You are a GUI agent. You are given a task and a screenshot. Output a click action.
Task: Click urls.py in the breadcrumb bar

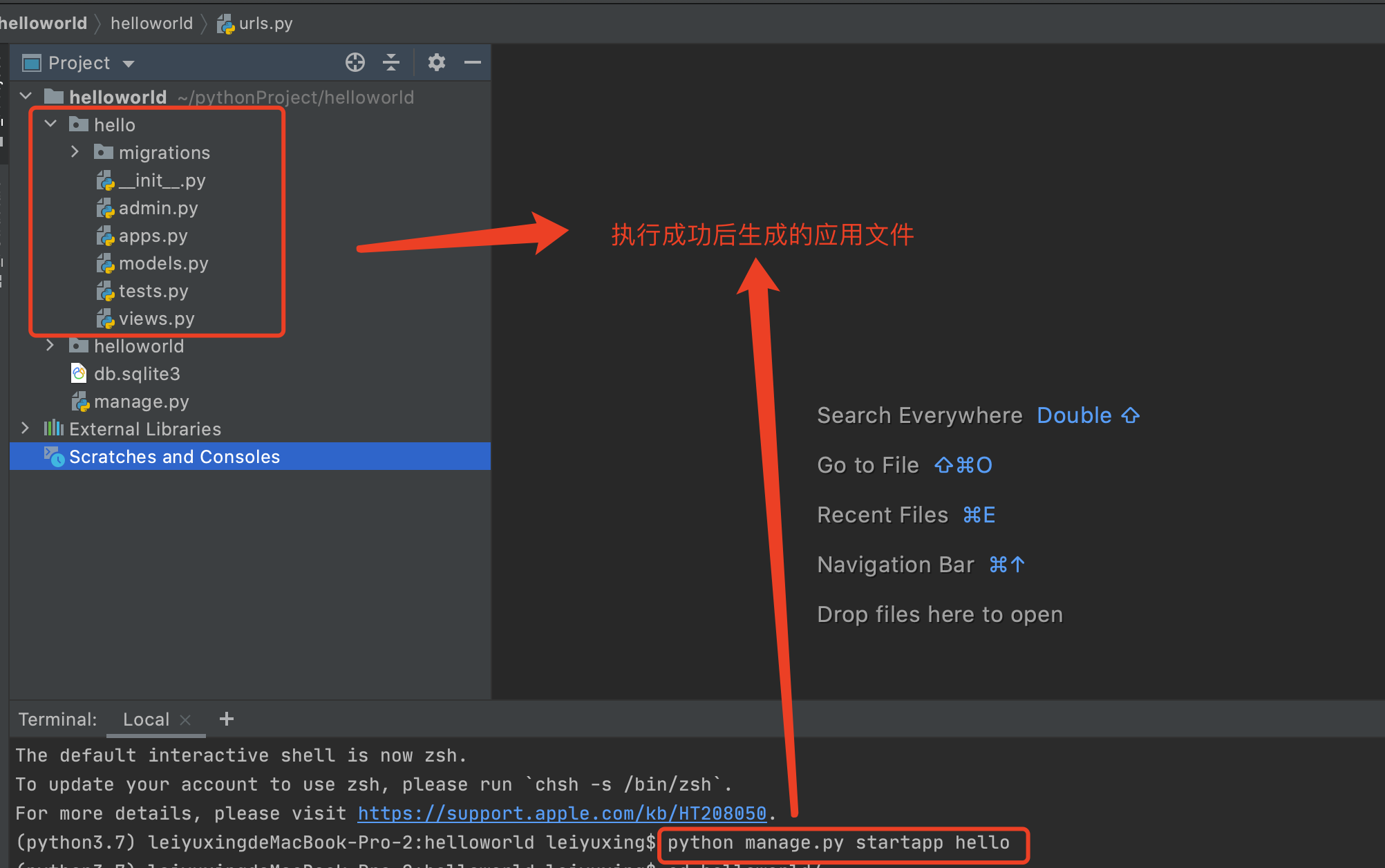(x=265, y=23)
